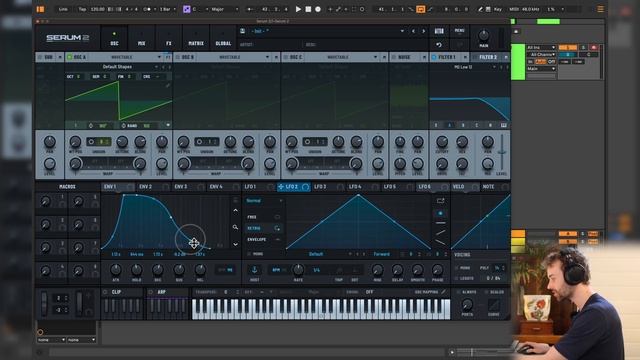Click the save preset disk icon
This screenshot has height=360, width=640.
(242, 31)
